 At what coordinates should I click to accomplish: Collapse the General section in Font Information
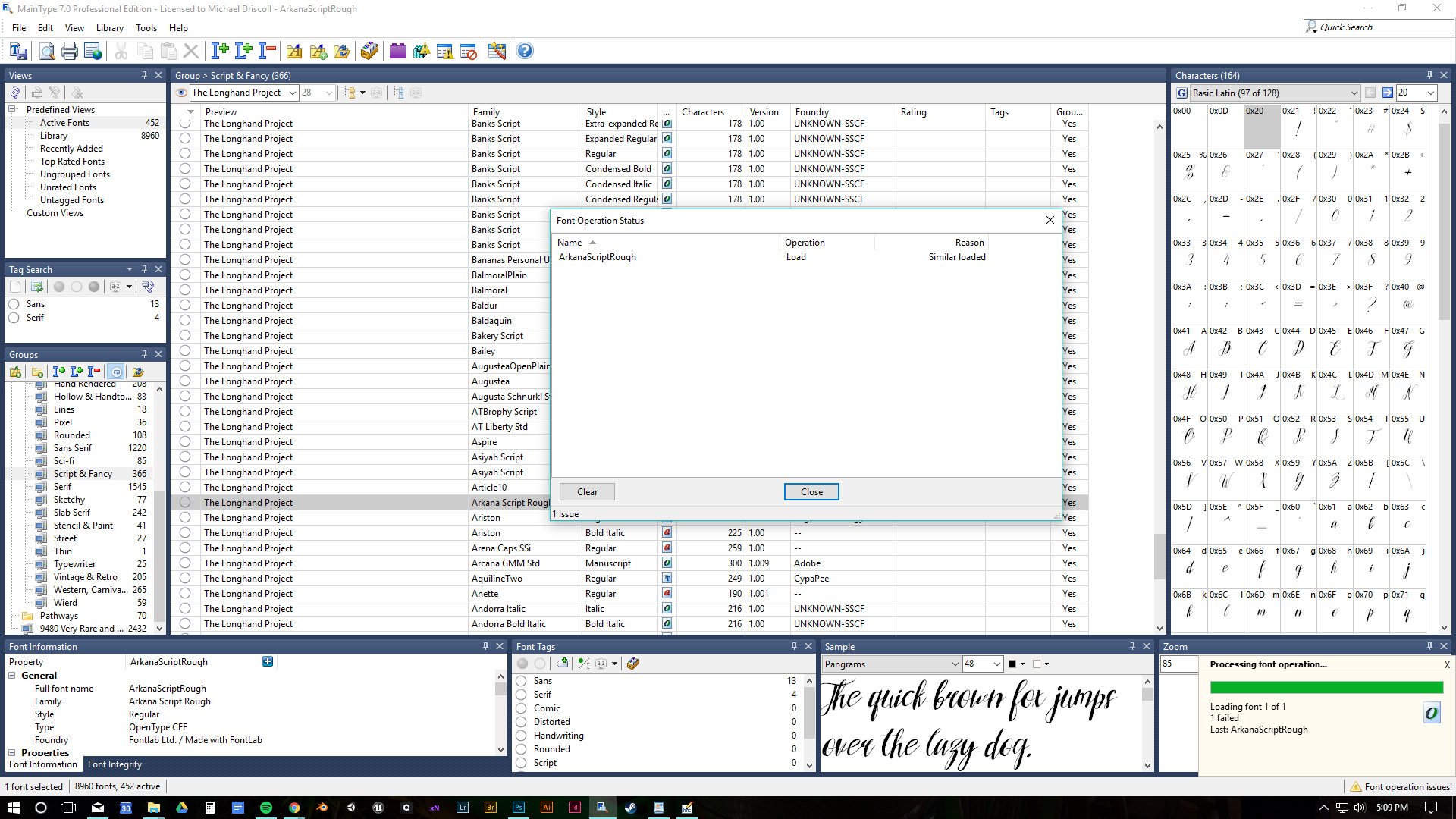click(x=12, y=676)
